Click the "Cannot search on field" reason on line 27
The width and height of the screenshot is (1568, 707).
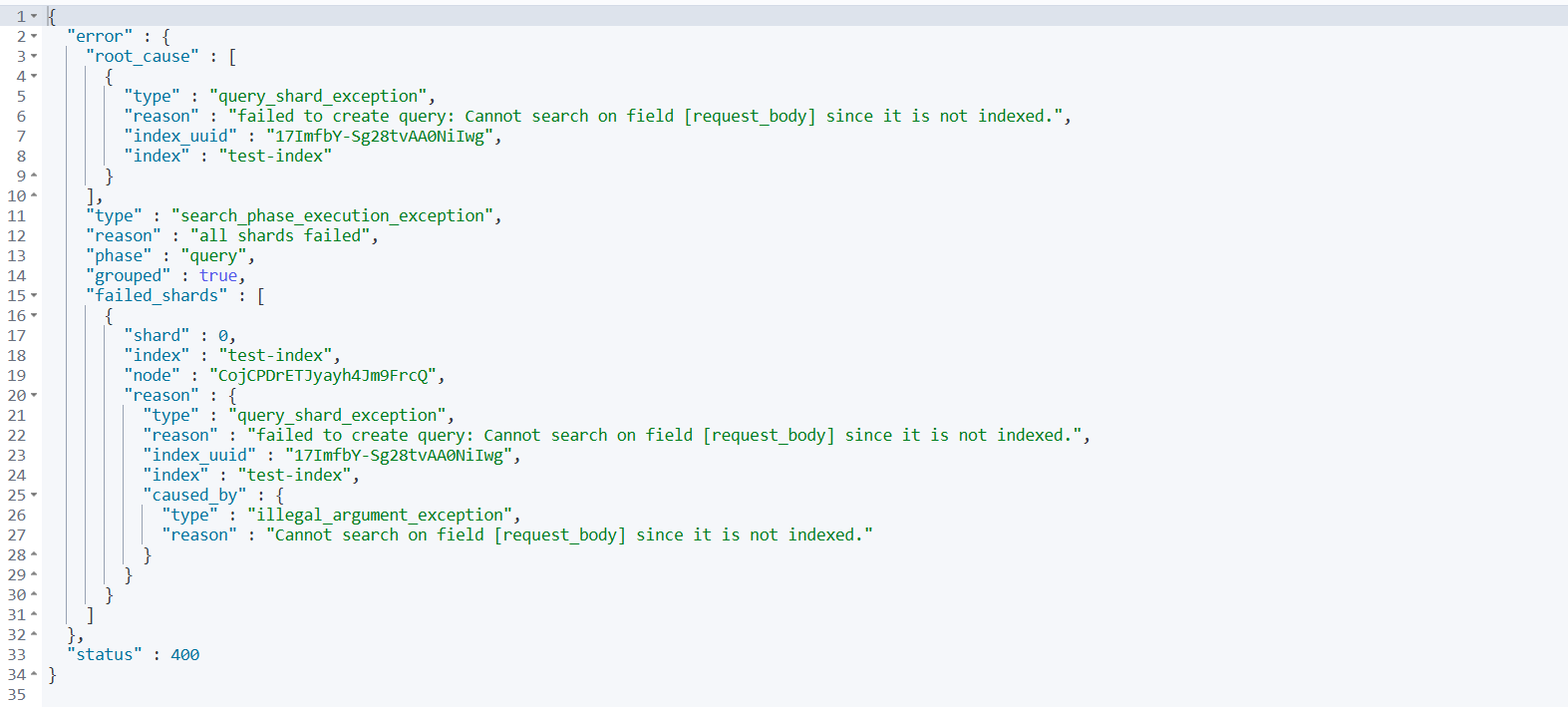click(569, 535)
